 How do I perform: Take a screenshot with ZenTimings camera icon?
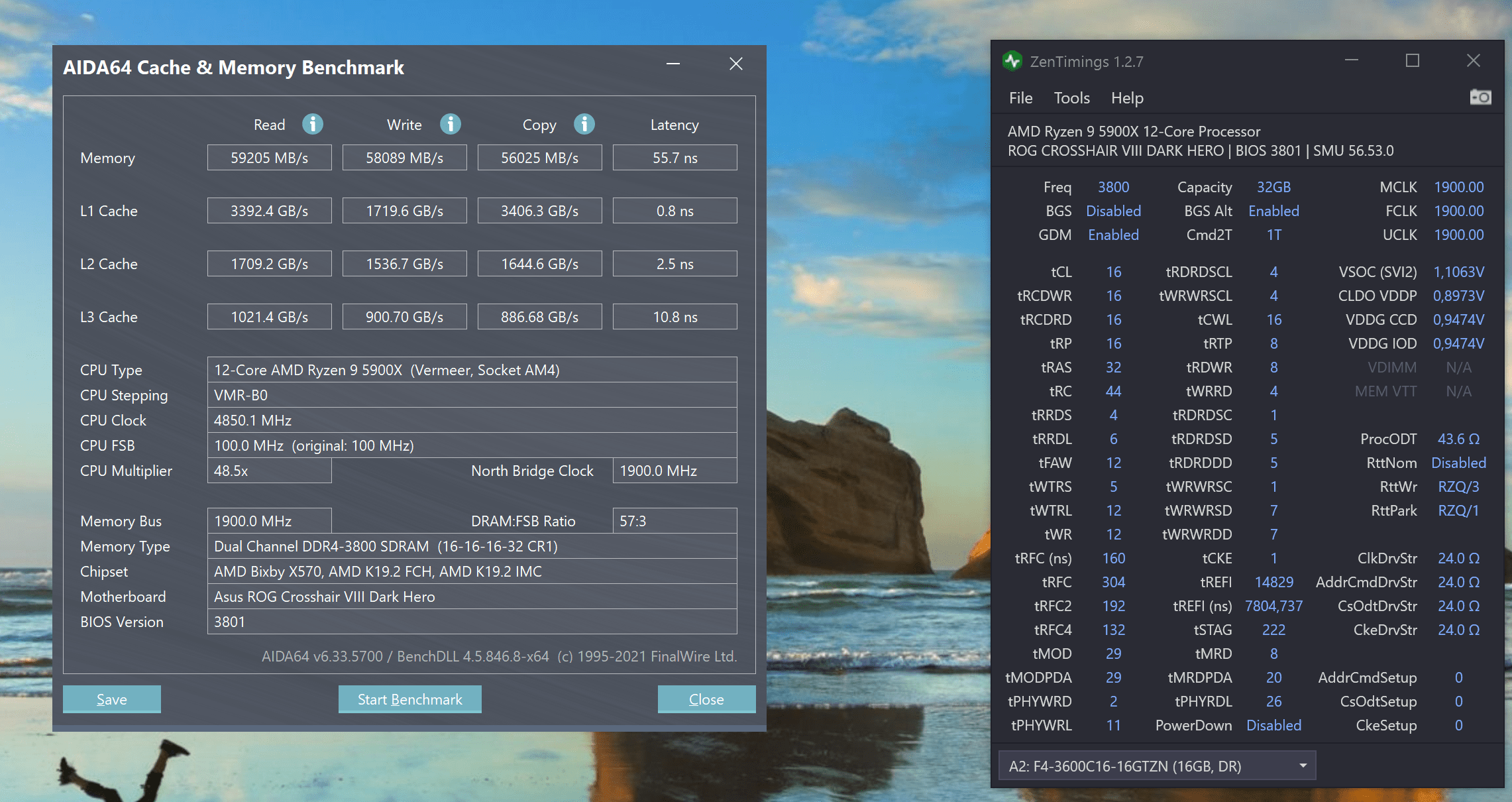tap(1480, 97)
